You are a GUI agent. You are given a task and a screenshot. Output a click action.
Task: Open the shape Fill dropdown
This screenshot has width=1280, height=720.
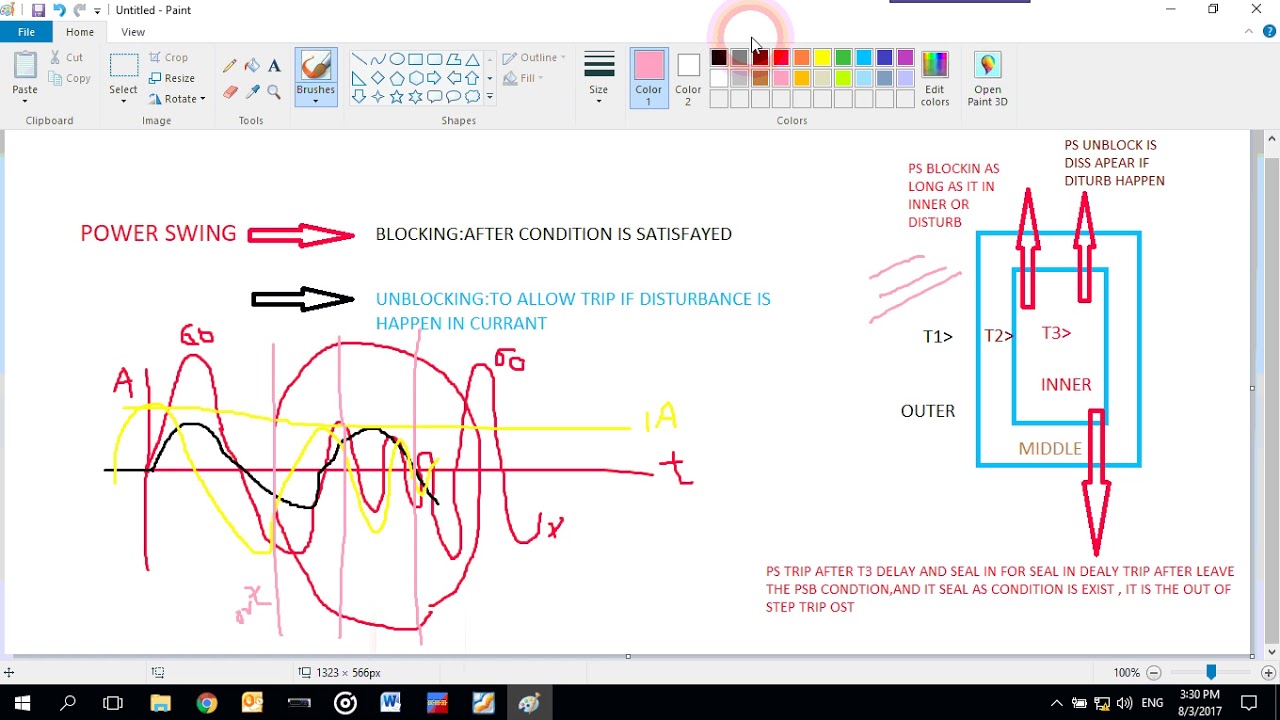(523, 78)
